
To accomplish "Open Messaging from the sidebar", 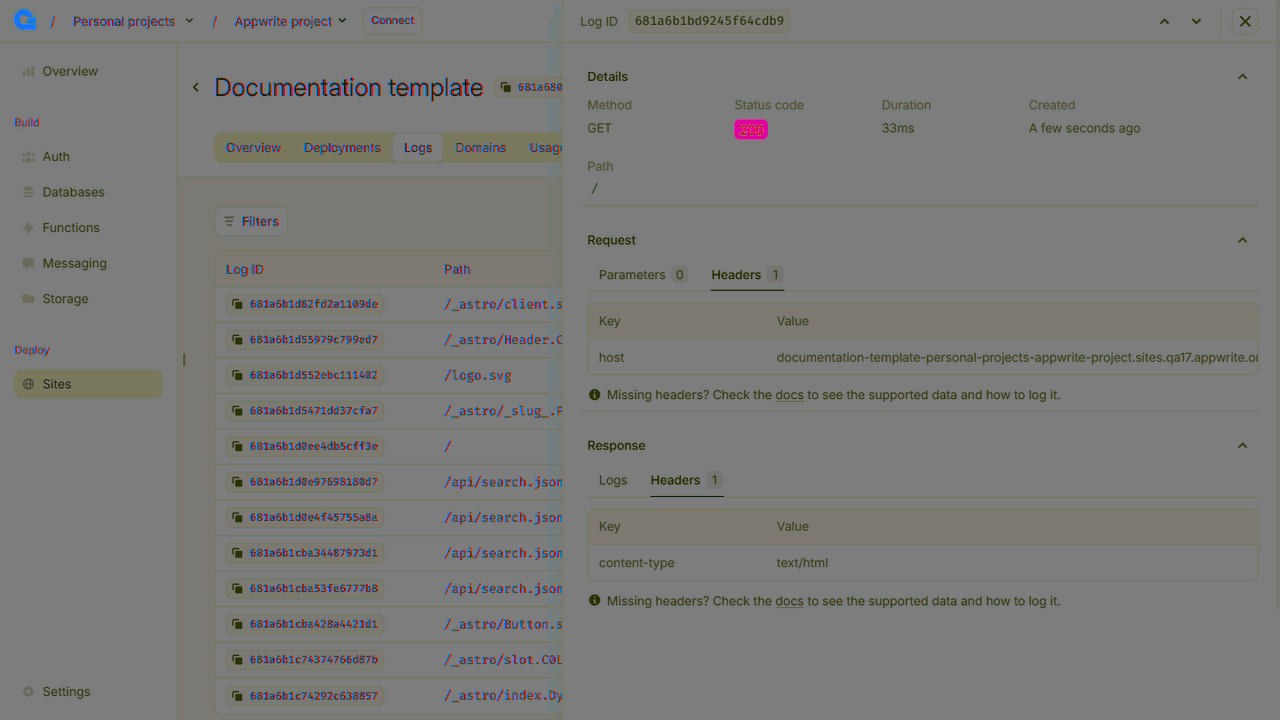I will click(76, 262).
